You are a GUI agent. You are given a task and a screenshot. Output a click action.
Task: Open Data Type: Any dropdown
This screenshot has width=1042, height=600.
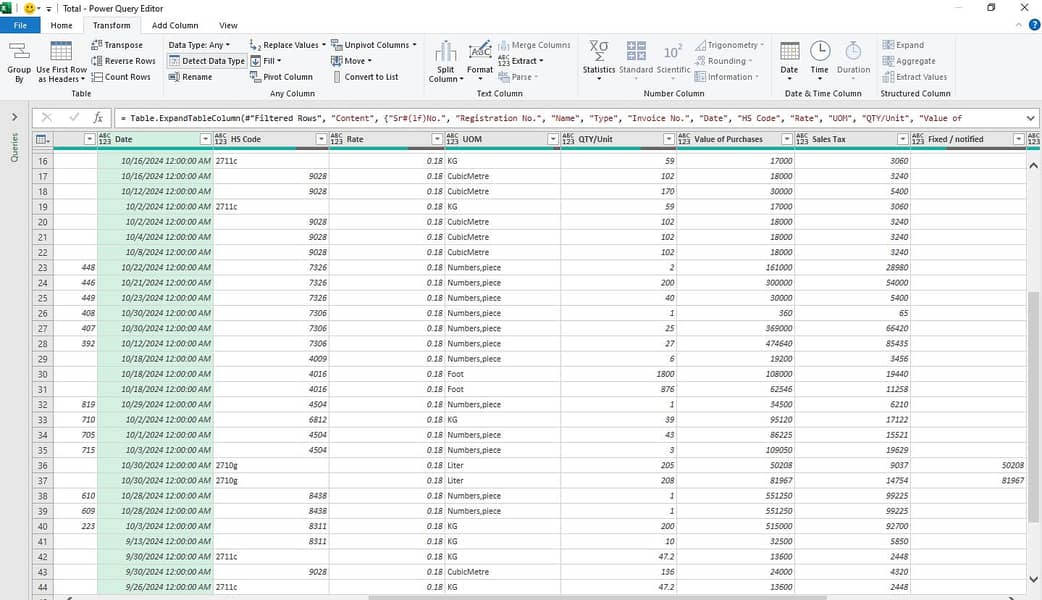point(199,45)
